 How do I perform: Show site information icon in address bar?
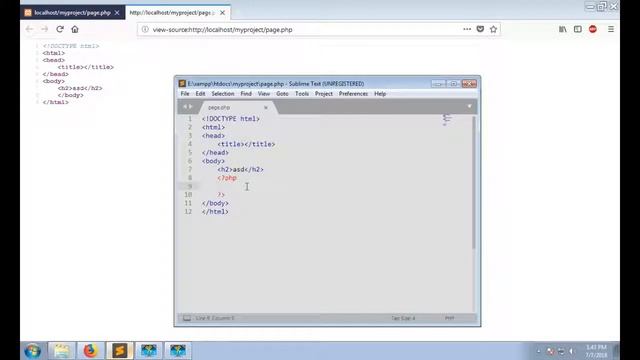[x=145, y=29]
